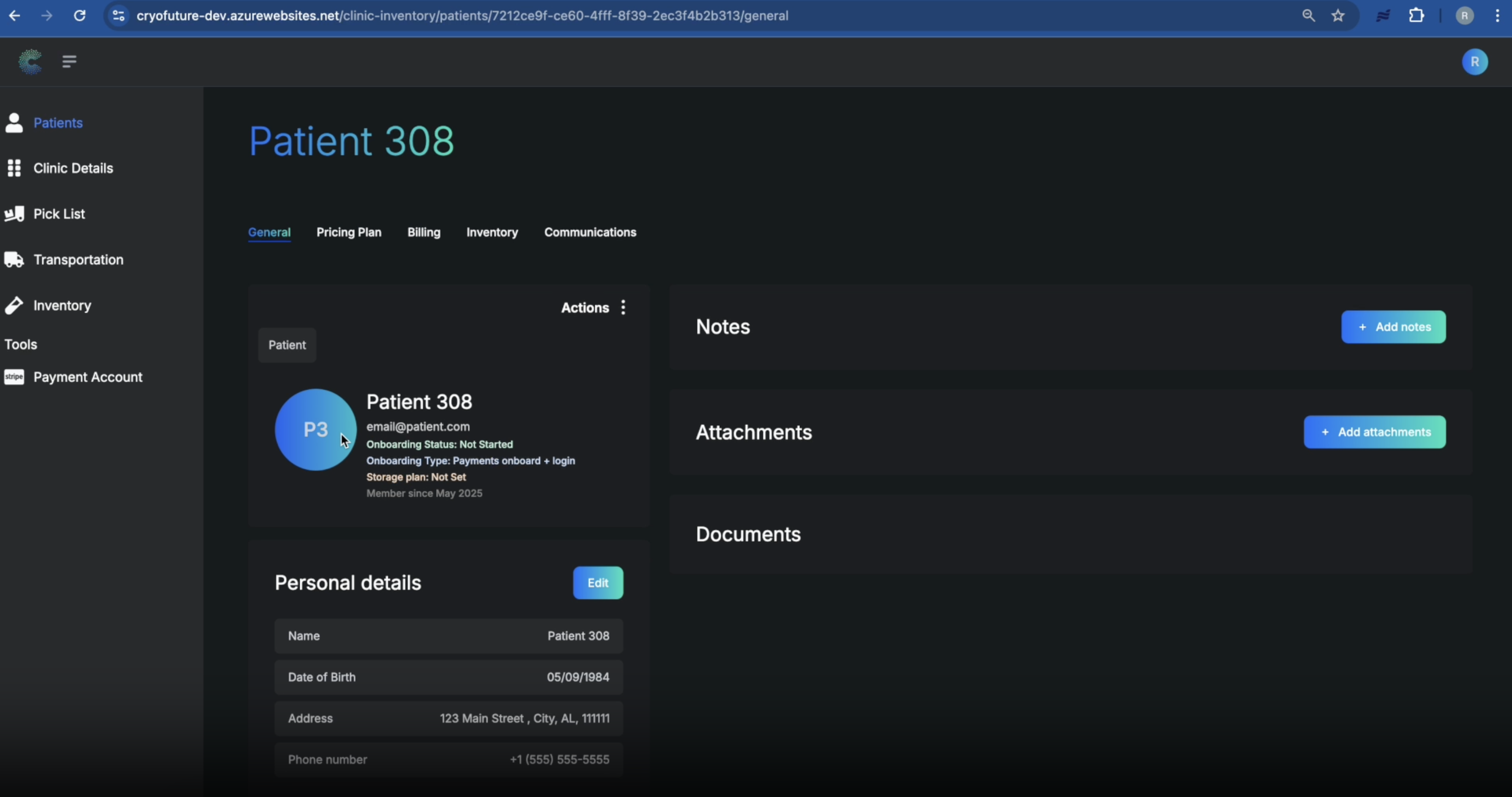Image resolution: width=1512 pixels, height=797 pixels.
Task: Click Add notes in the Notes section
Action: (1394, 327)
